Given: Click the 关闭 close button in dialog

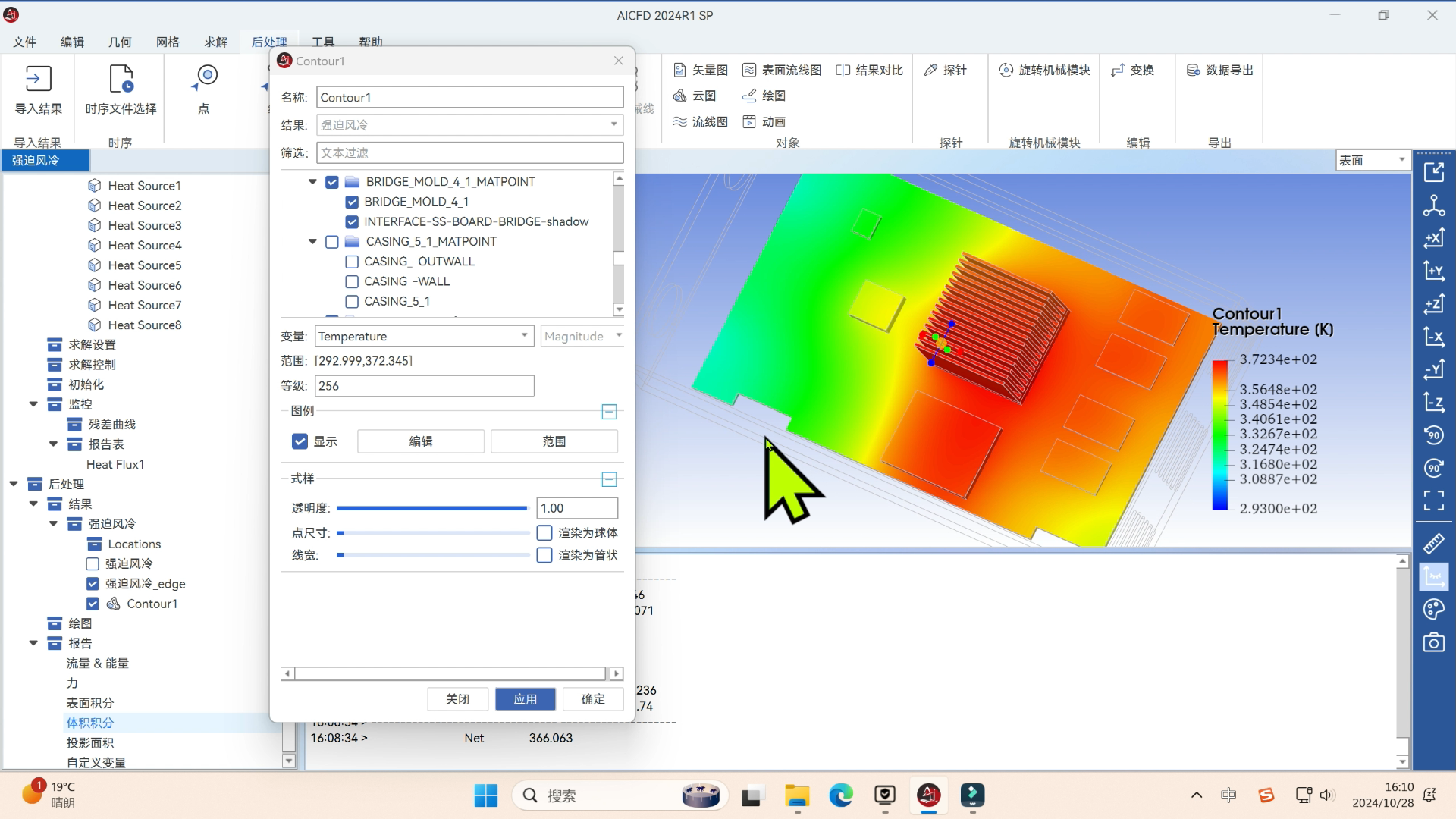Looking at the screenshot, I should point(457,698).
